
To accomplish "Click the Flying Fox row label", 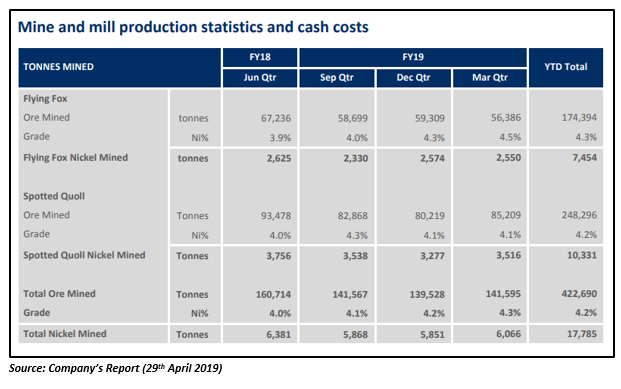I will [x=45, y=99].
